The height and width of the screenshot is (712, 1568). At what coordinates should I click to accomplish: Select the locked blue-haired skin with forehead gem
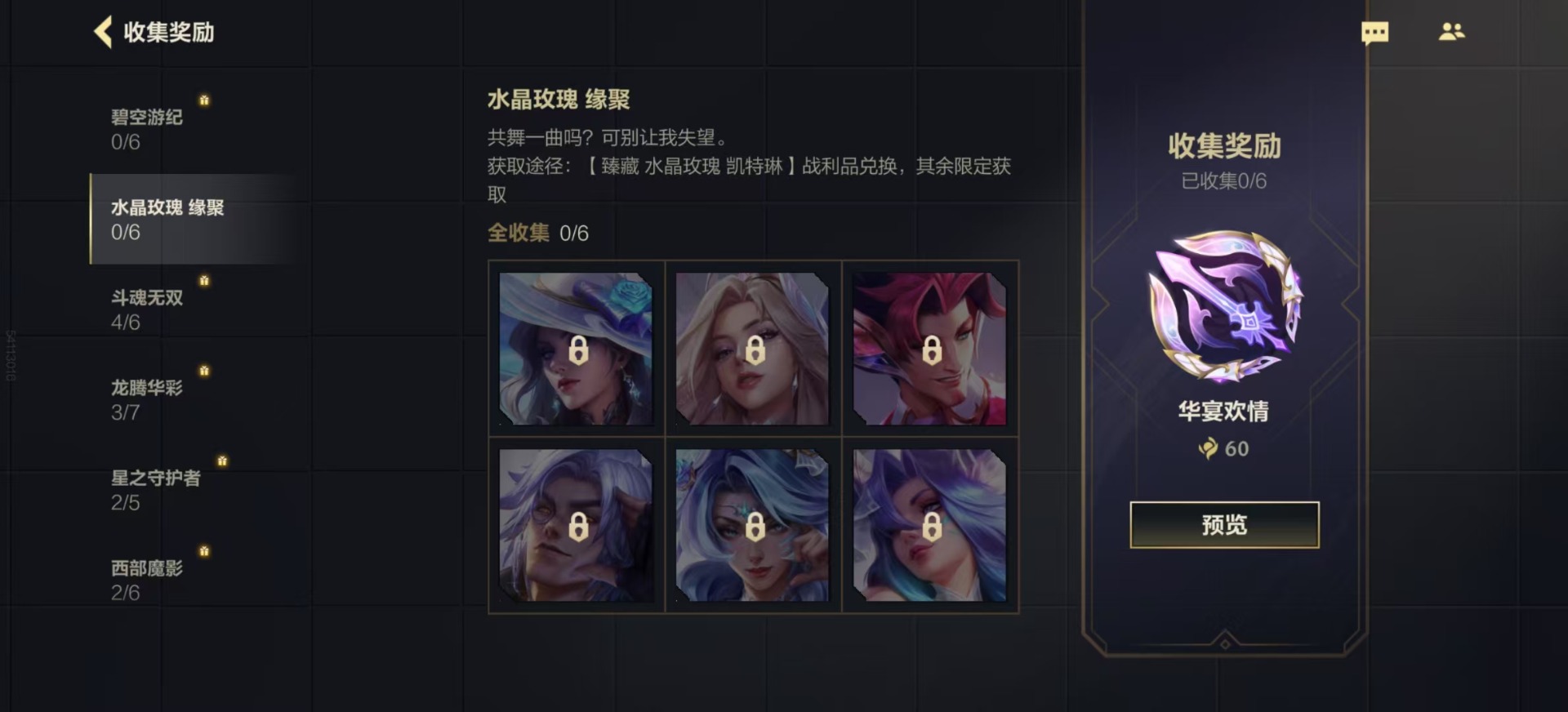point(753,525)
